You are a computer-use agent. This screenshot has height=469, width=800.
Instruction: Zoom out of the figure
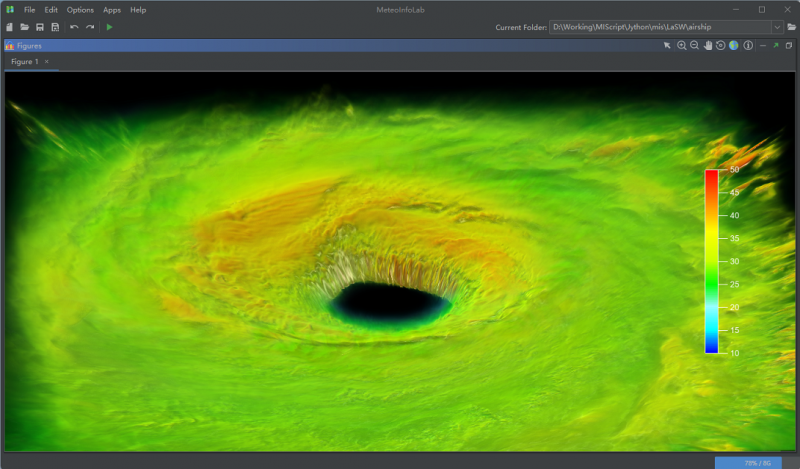click(694, 46)
